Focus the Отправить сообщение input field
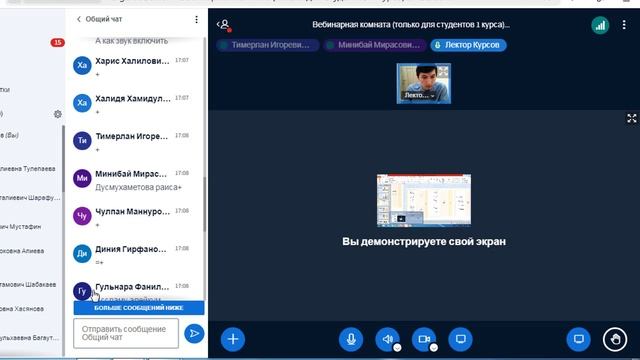This screenshot has width=640, height=360. [x=126, y=333]
